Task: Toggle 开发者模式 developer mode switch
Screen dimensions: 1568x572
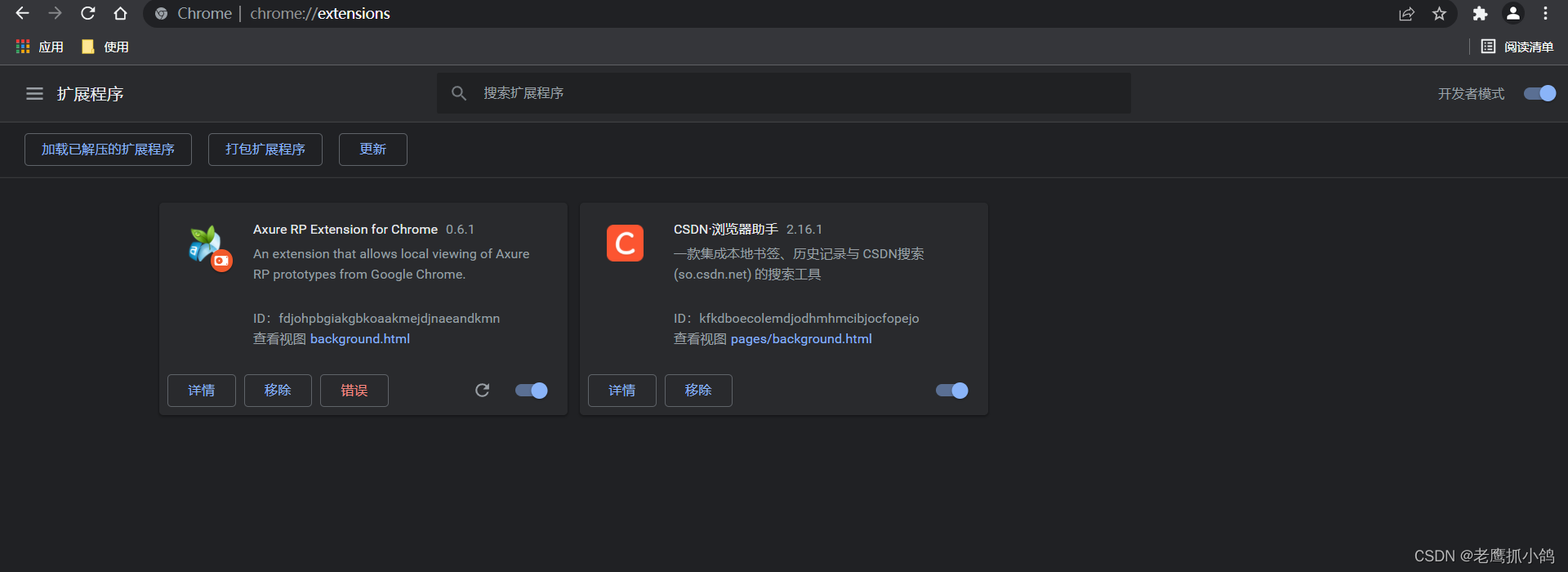Action: coord(1539,93)
